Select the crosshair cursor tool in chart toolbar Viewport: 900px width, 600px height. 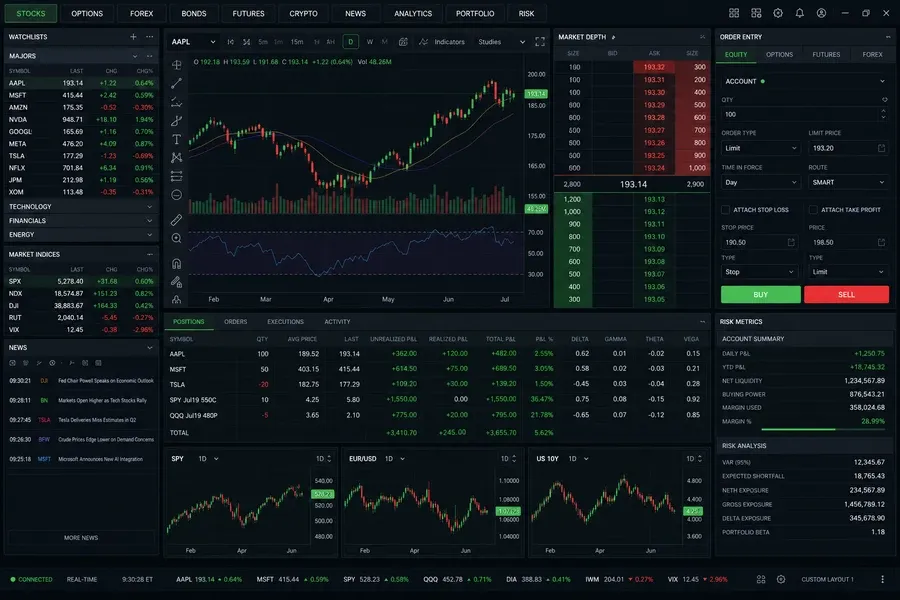point(176,65)
